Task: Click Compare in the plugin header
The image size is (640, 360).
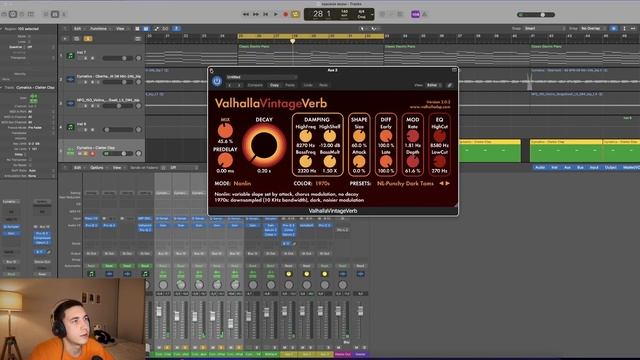Action: click(255, 85)
